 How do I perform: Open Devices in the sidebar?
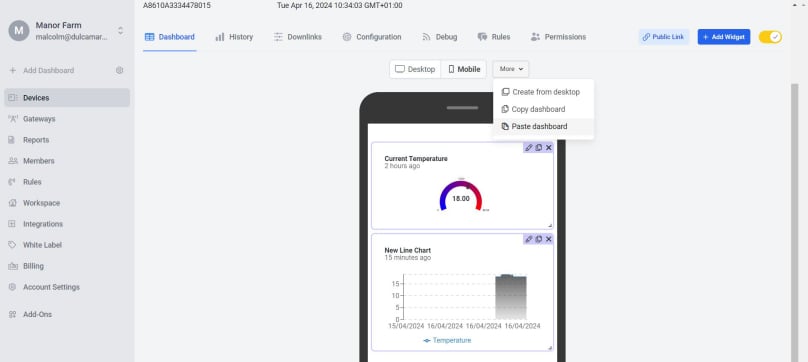pyautogui.click(x=67, y=98)
